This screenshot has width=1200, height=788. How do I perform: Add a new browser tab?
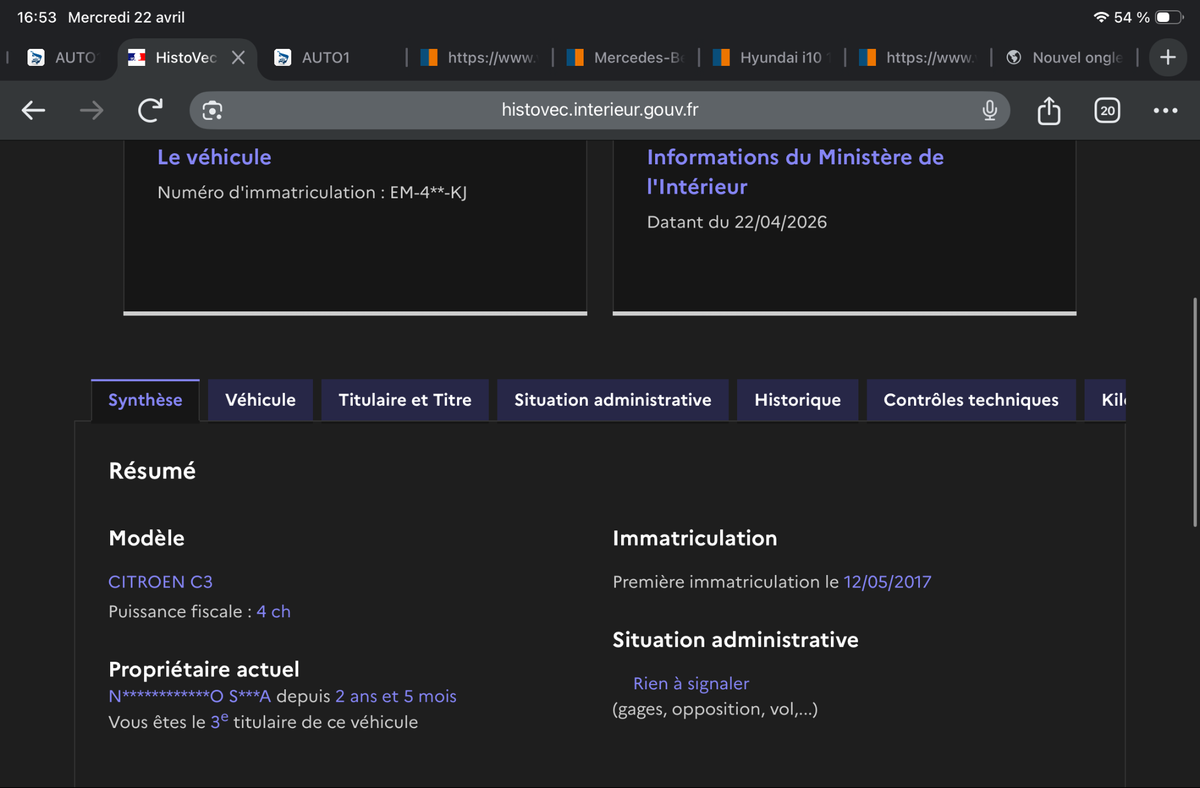point(1168,58)
